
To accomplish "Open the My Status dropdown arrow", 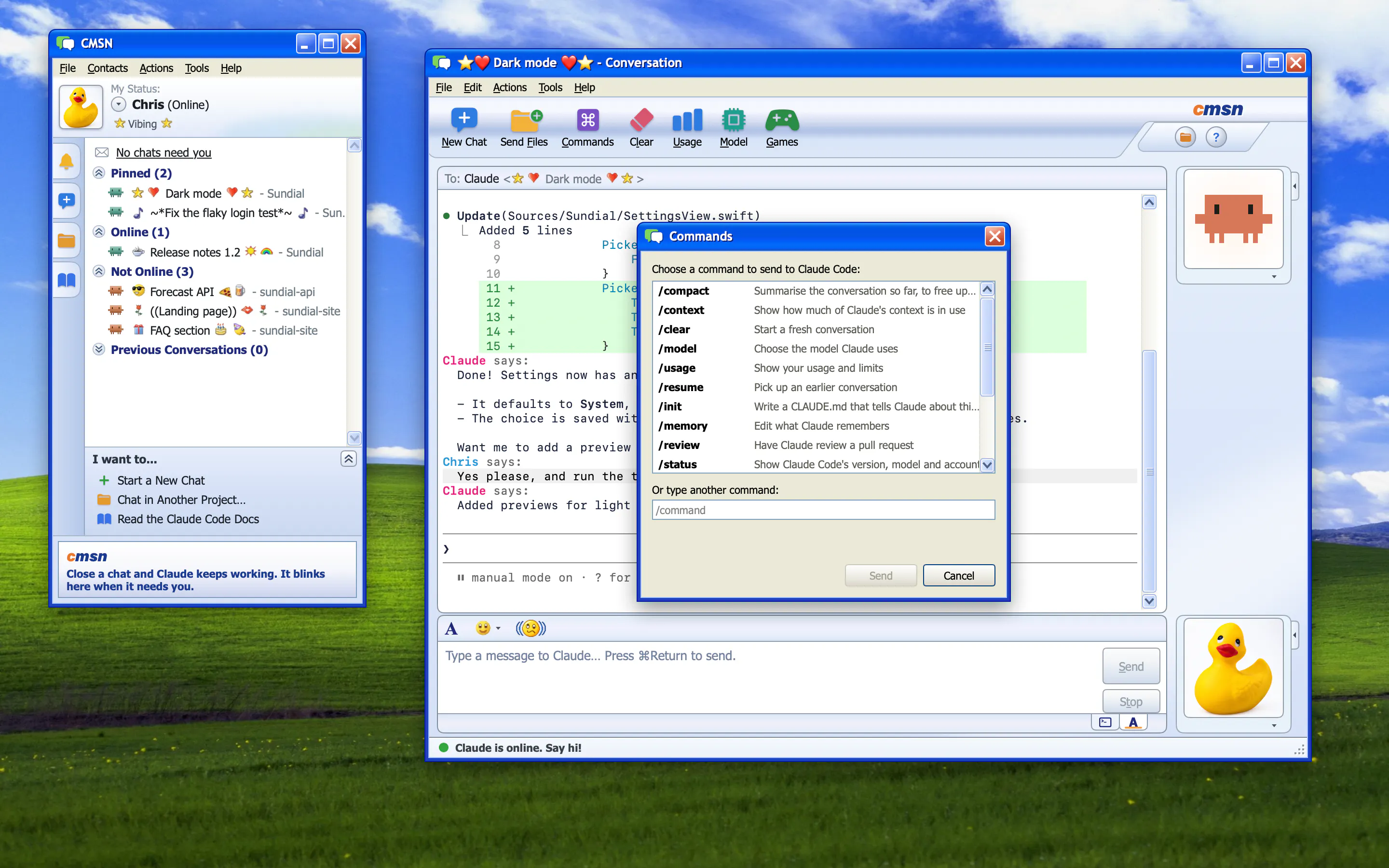I will coord(118,105).
